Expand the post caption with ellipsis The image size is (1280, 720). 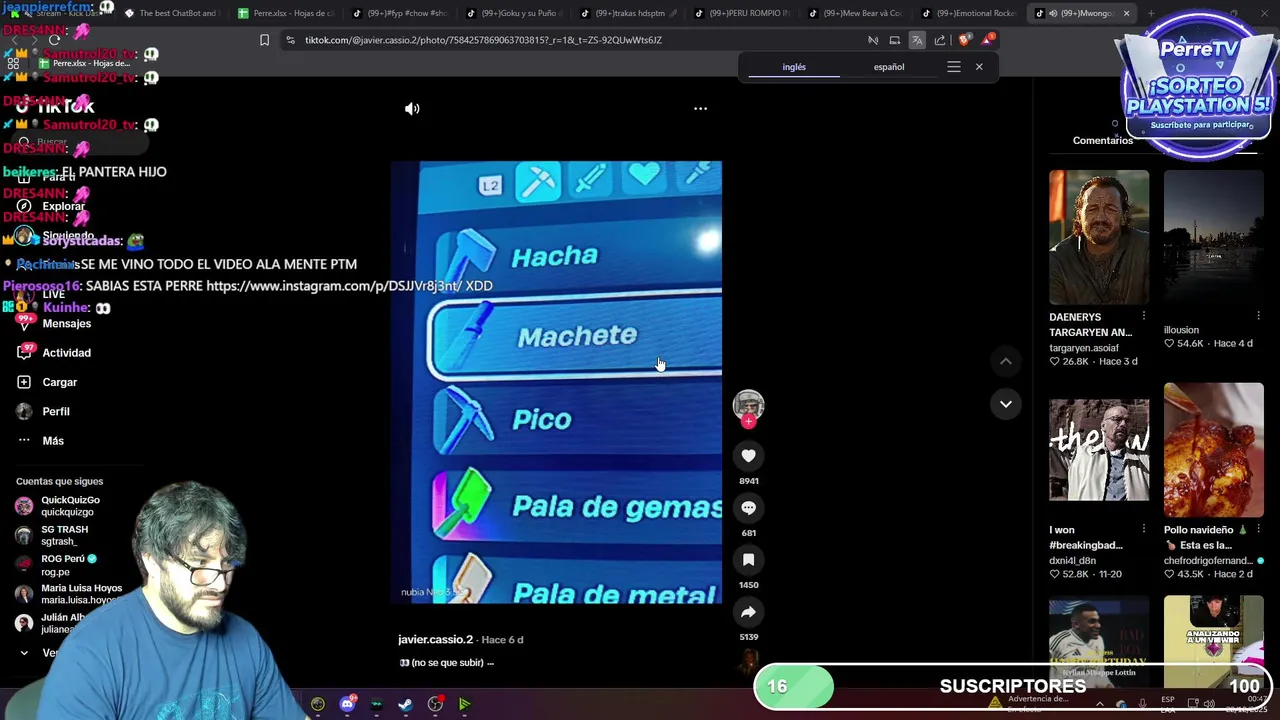[490, 663]
